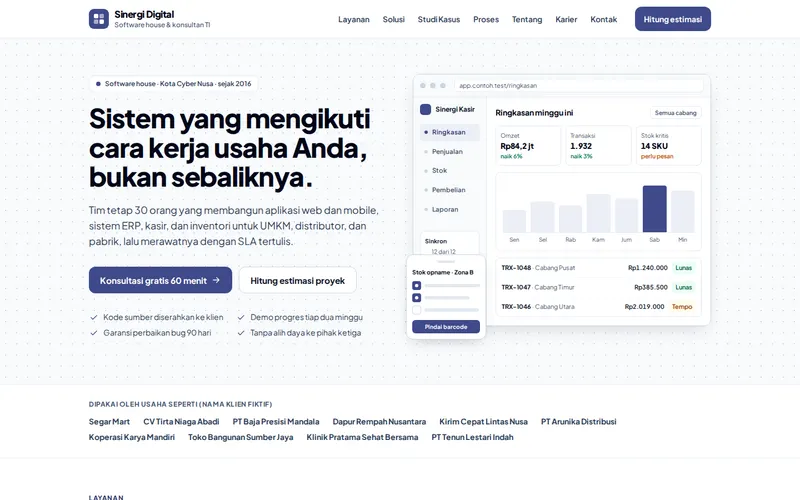This screenshot has height=500, width=800.
Task: Click the Tempo badge for TRX-1046
Action: click(682, 307)
